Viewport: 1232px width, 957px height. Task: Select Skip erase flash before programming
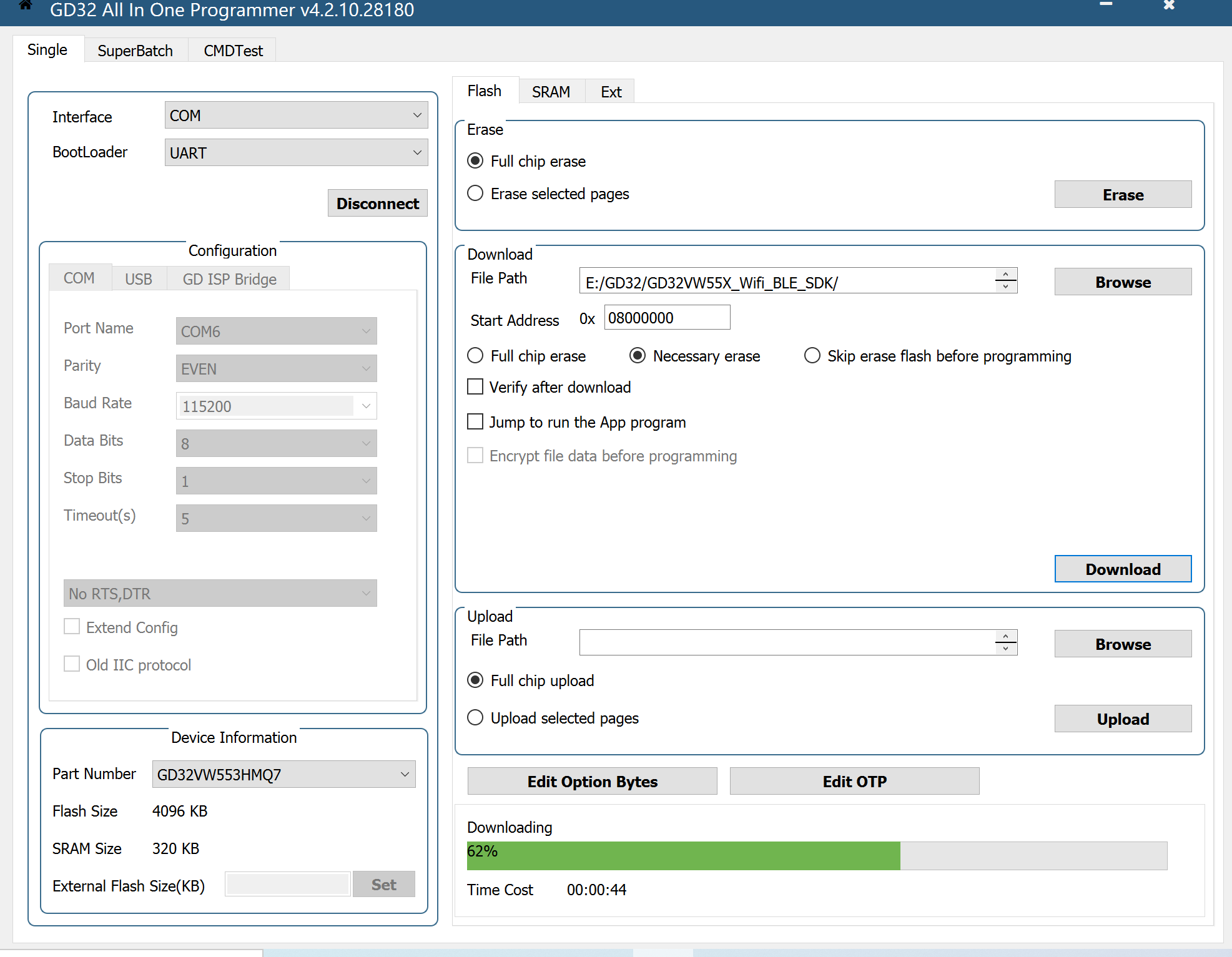coord(812,356)
